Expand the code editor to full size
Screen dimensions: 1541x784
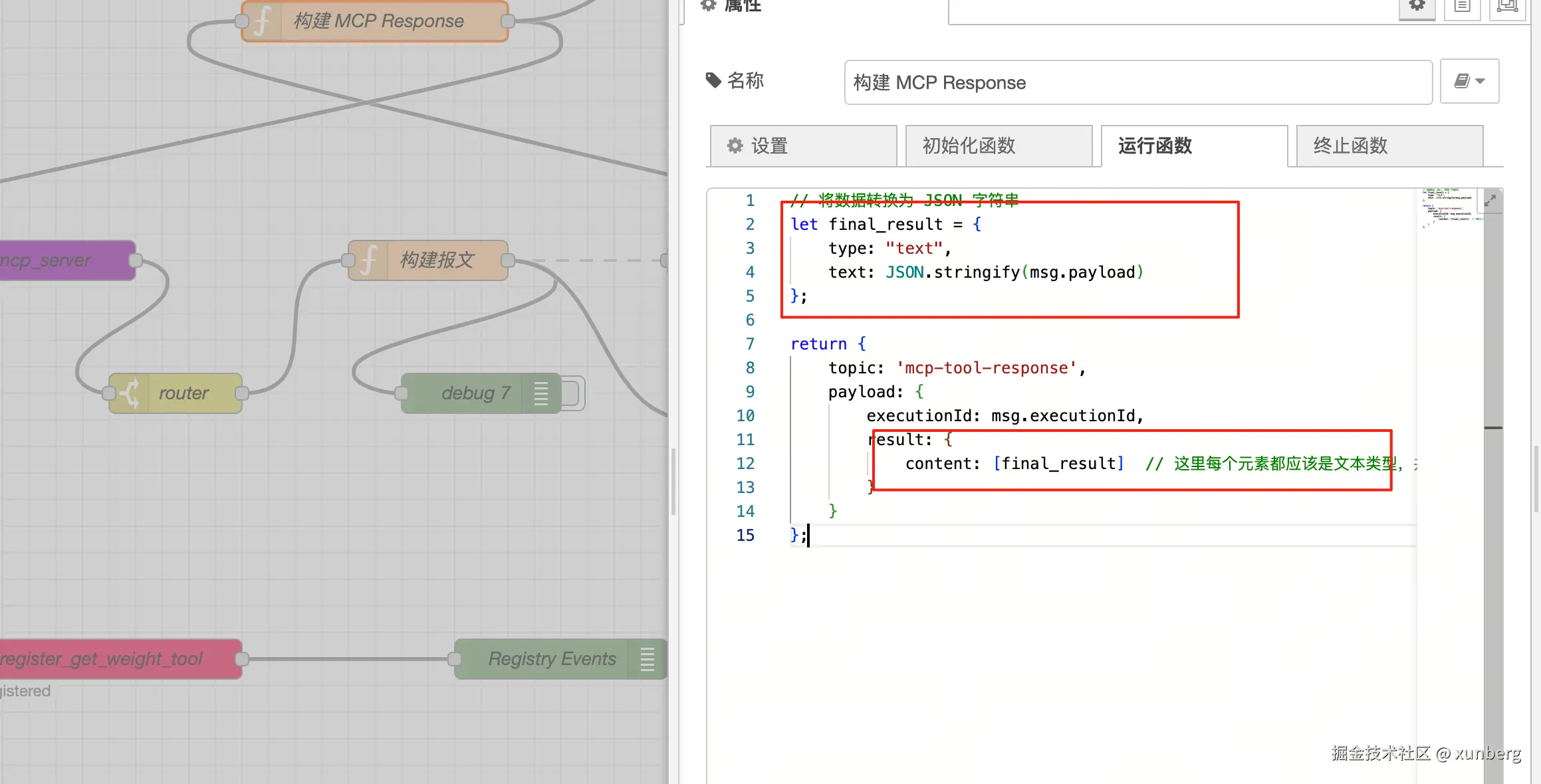click(1490, 200)
